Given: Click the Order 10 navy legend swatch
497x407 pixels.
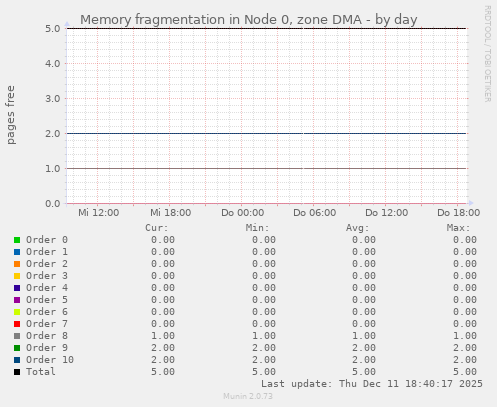Looking at the screenshot, I should (17, 360).
